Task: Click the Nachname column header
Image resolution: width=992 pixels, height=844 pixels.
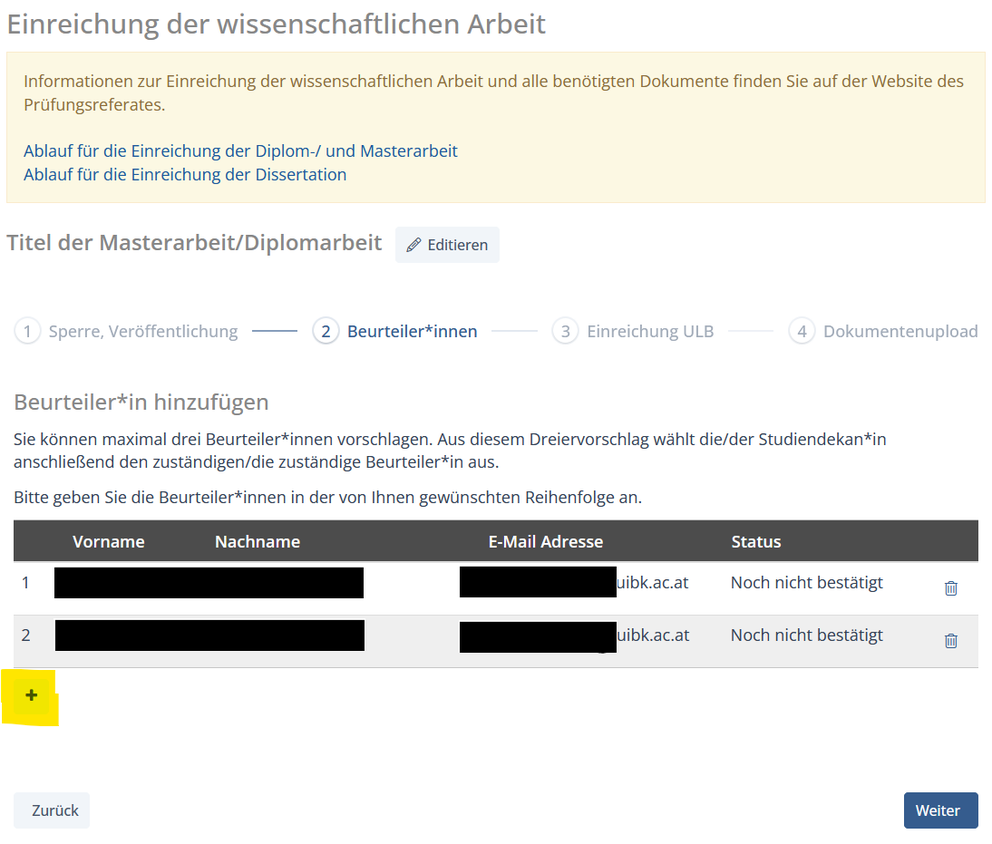Action: (x=257, y=541)
